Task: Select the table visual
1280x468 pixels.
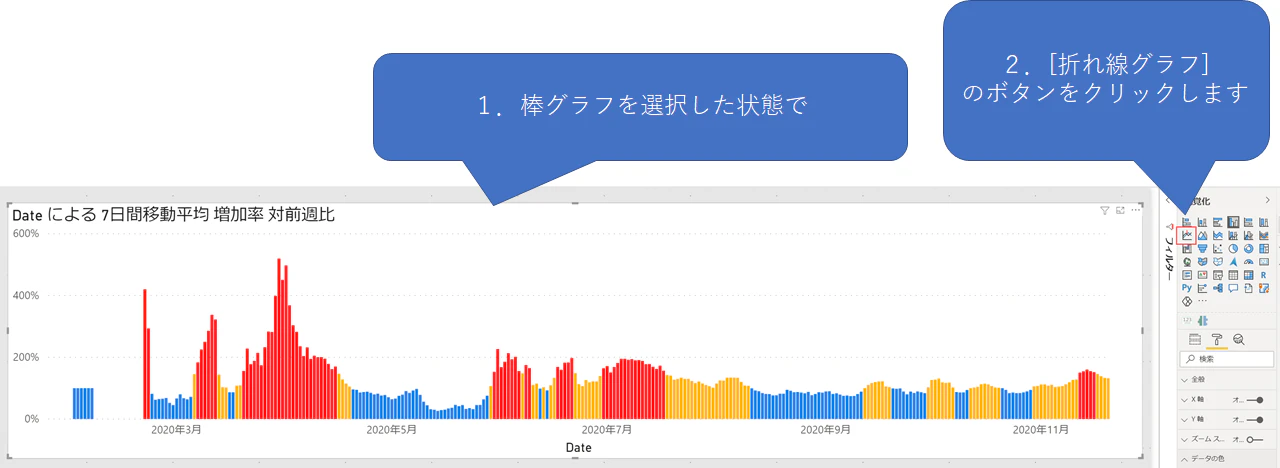Action: coord(1233,275)
